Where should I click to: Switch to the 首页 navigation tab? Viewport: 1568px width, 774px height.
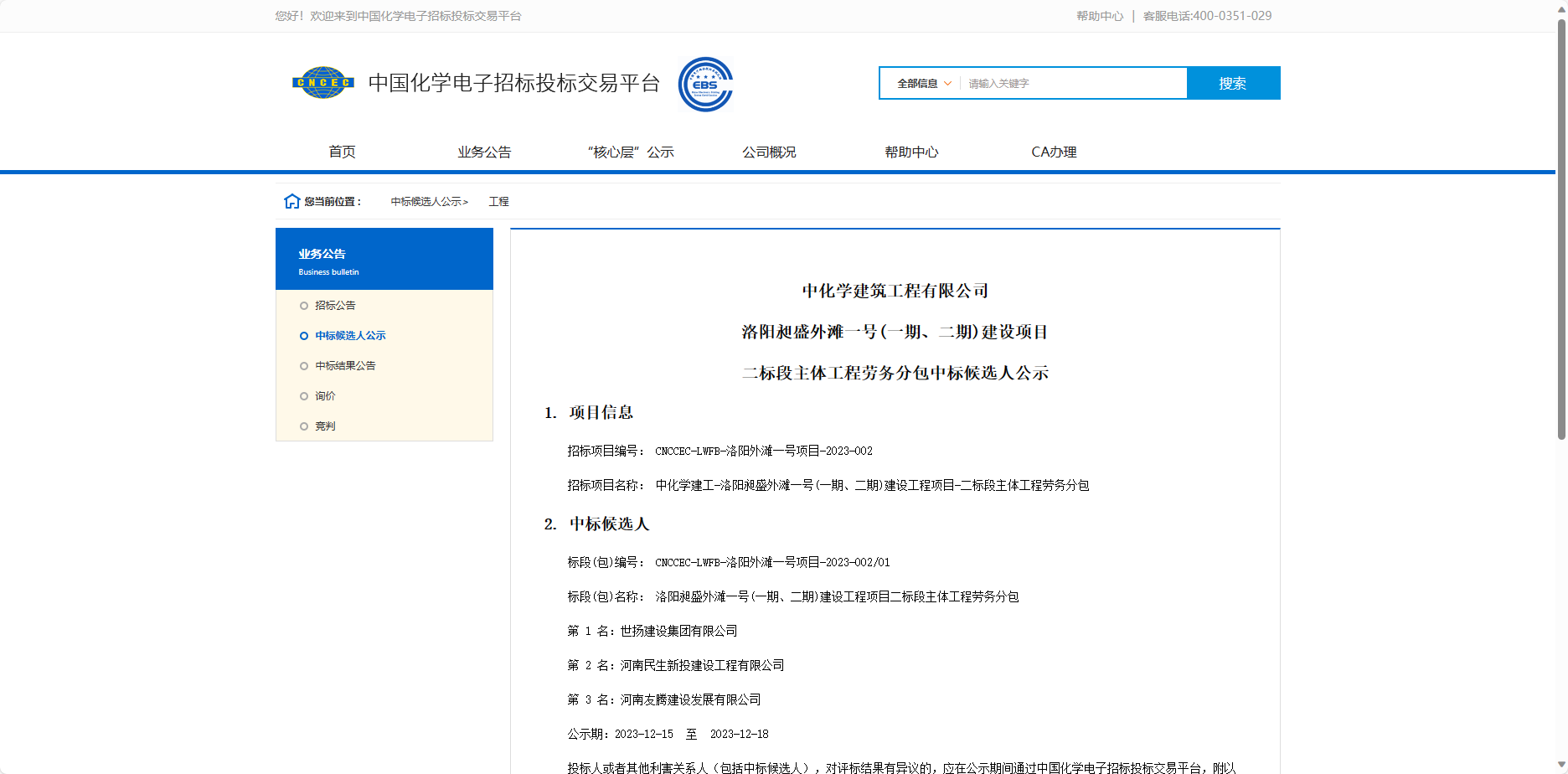pos(341,152)
